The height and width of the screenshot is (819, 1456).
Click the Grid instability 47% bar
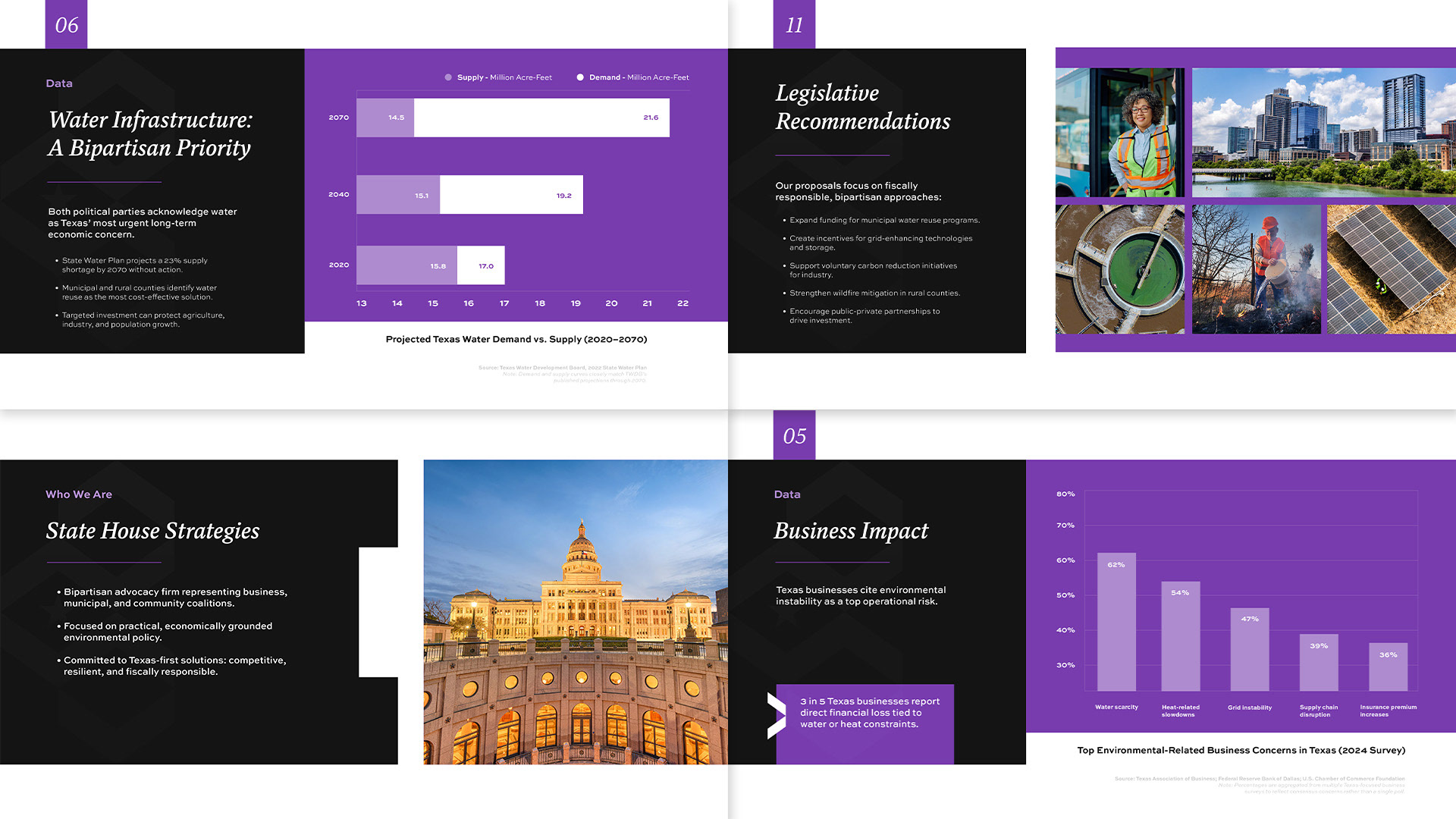[x=1250, y=650]
